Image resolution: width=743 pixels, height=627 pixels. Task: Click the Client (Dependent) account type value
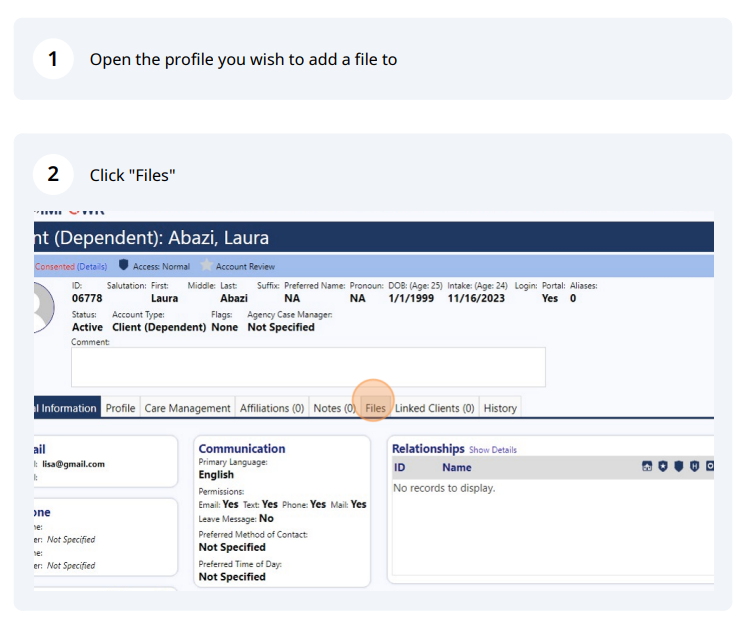tap(159, 327)
